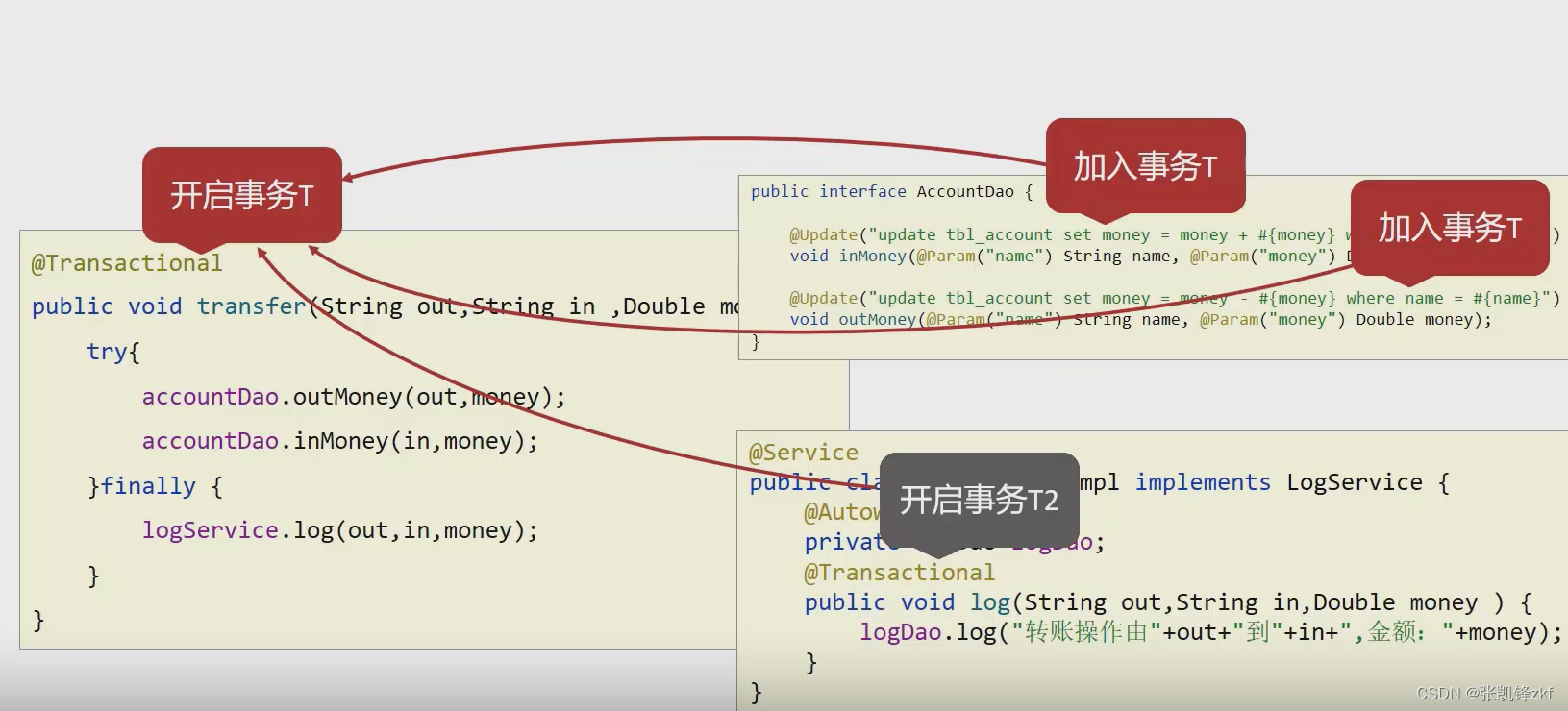Viewport: 1568px width, 711px height.
Task: Click the 'public void transfer' signature line
Action: click(x=386, y=306)
